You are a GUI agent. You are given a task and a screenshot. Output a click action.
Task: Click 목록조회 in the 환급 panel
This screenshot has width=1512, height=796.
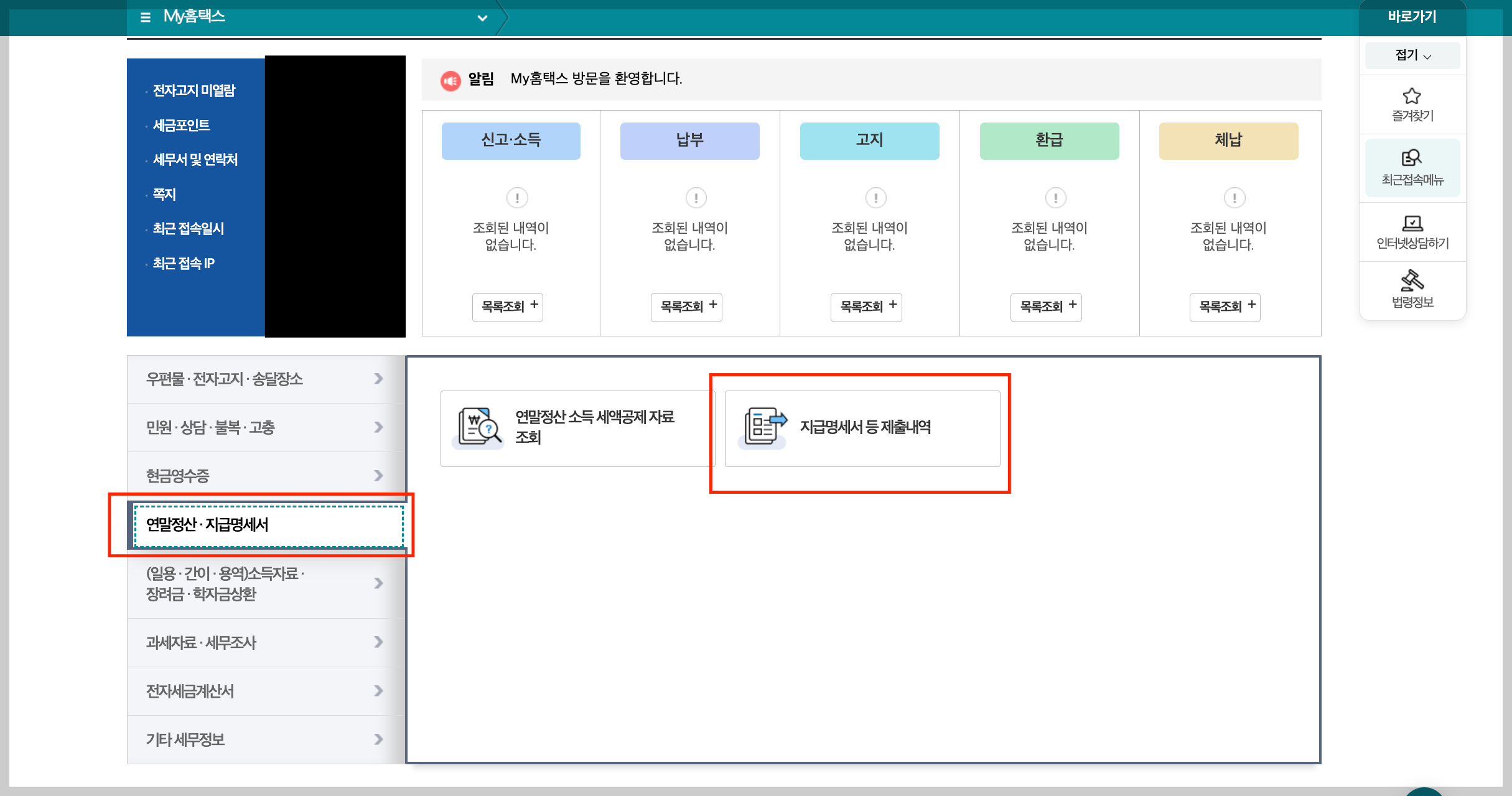tap(1045, 307)
